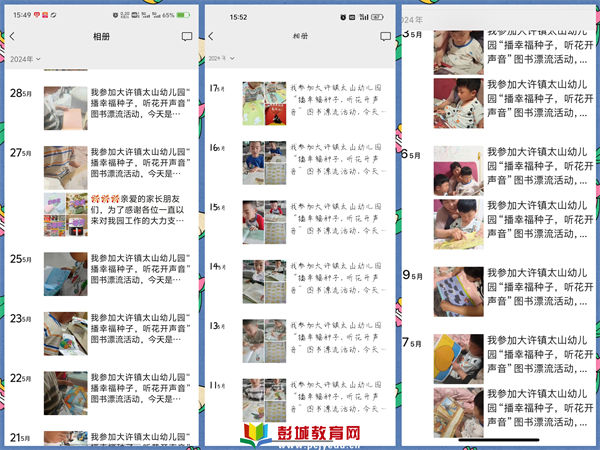Image resolution: width=600 pixels, height=450 pixels.
Task: Select the 6 5月 date label in the right phone
Action: (411, 154)
